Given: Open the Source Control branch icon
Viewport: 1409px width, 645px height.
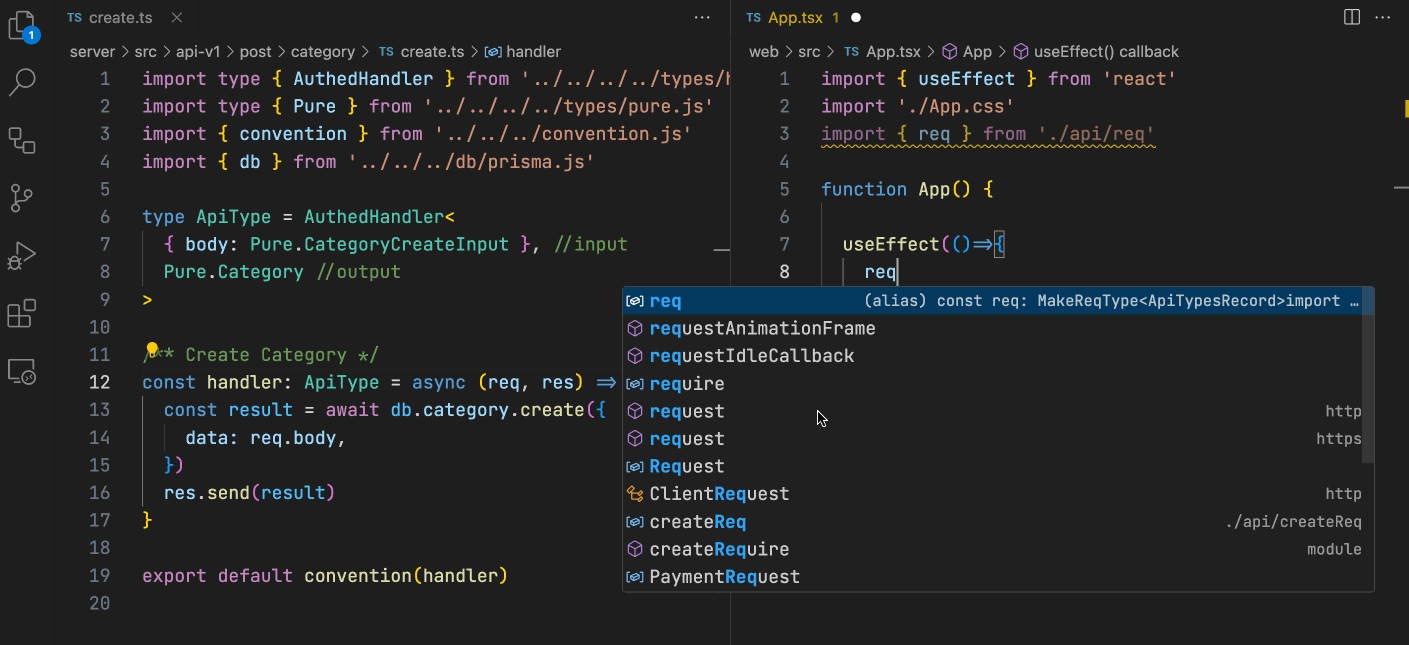Looking at the screenshot, I should point(22,198).
